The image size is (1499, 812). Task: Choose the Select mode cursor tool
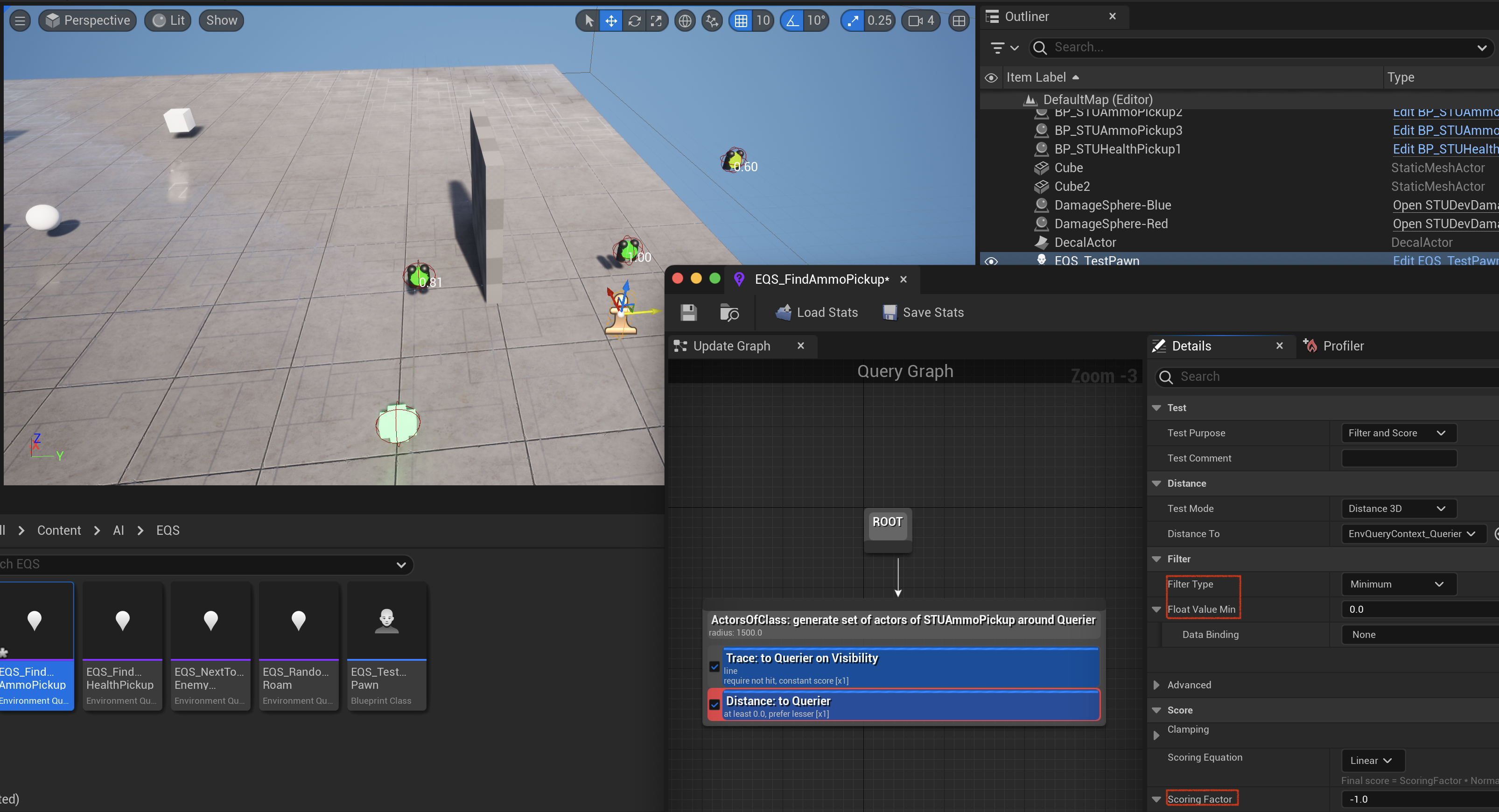coord(588,21)
